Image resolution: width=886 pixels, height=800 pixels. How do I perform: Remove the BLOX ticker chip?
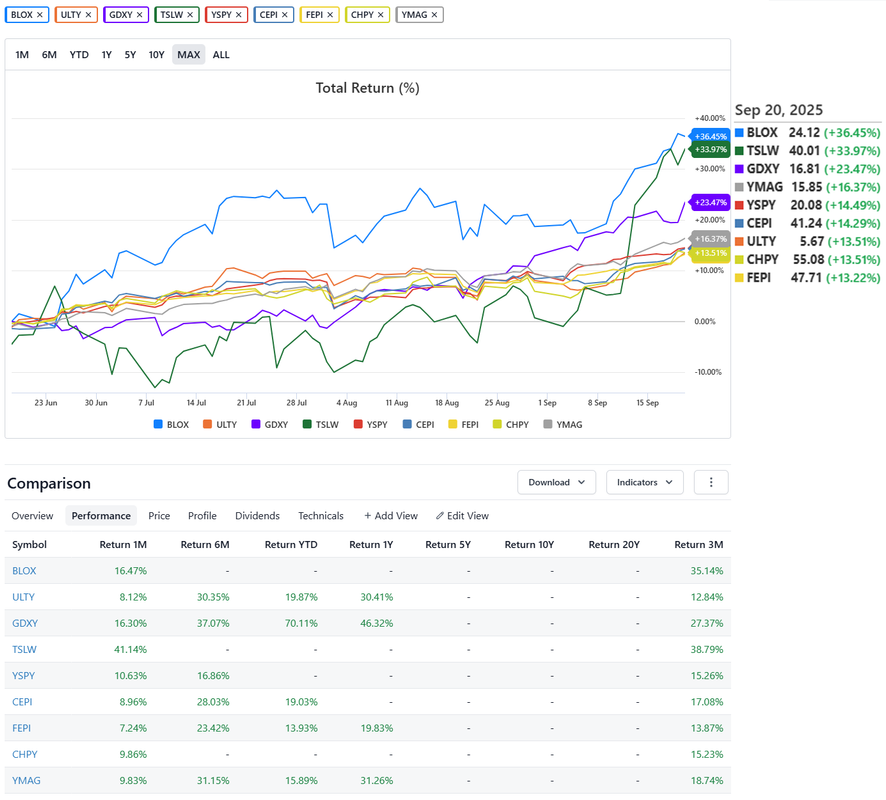click(40, 15)
